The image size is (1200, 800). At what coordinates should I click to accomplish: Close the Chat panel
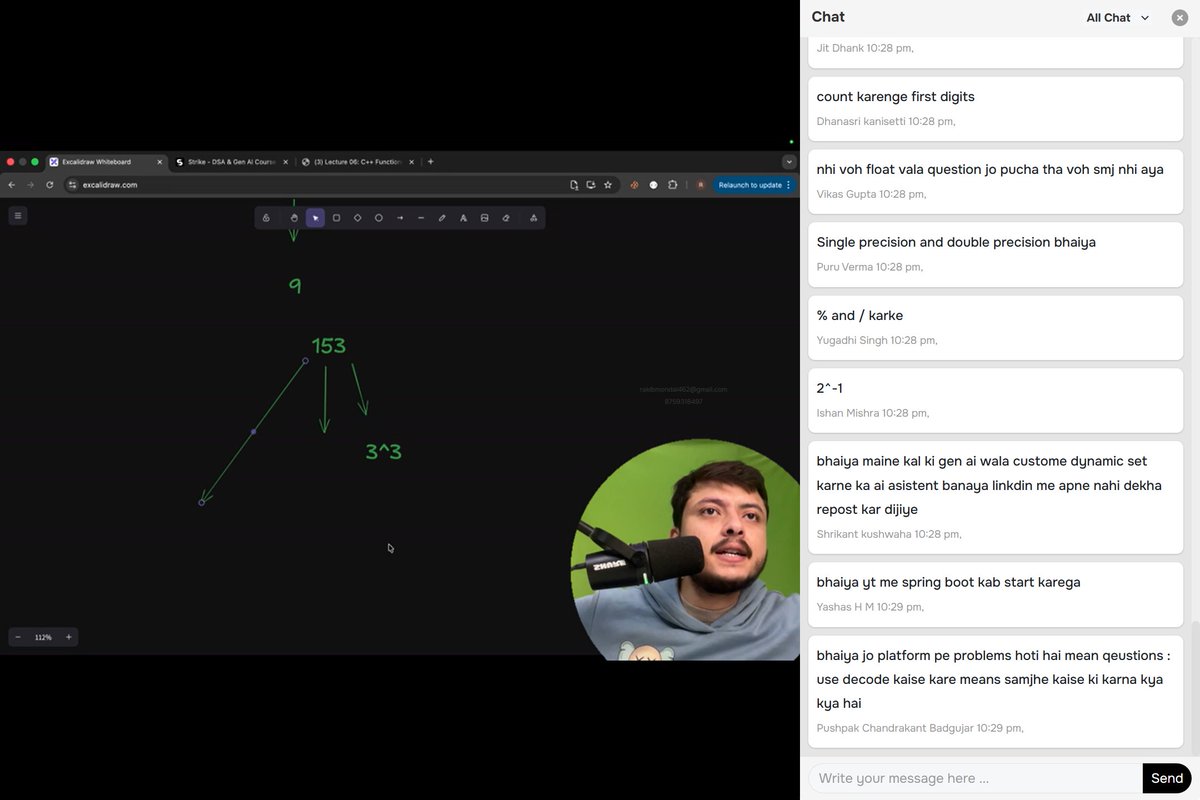coord(1180,18)
